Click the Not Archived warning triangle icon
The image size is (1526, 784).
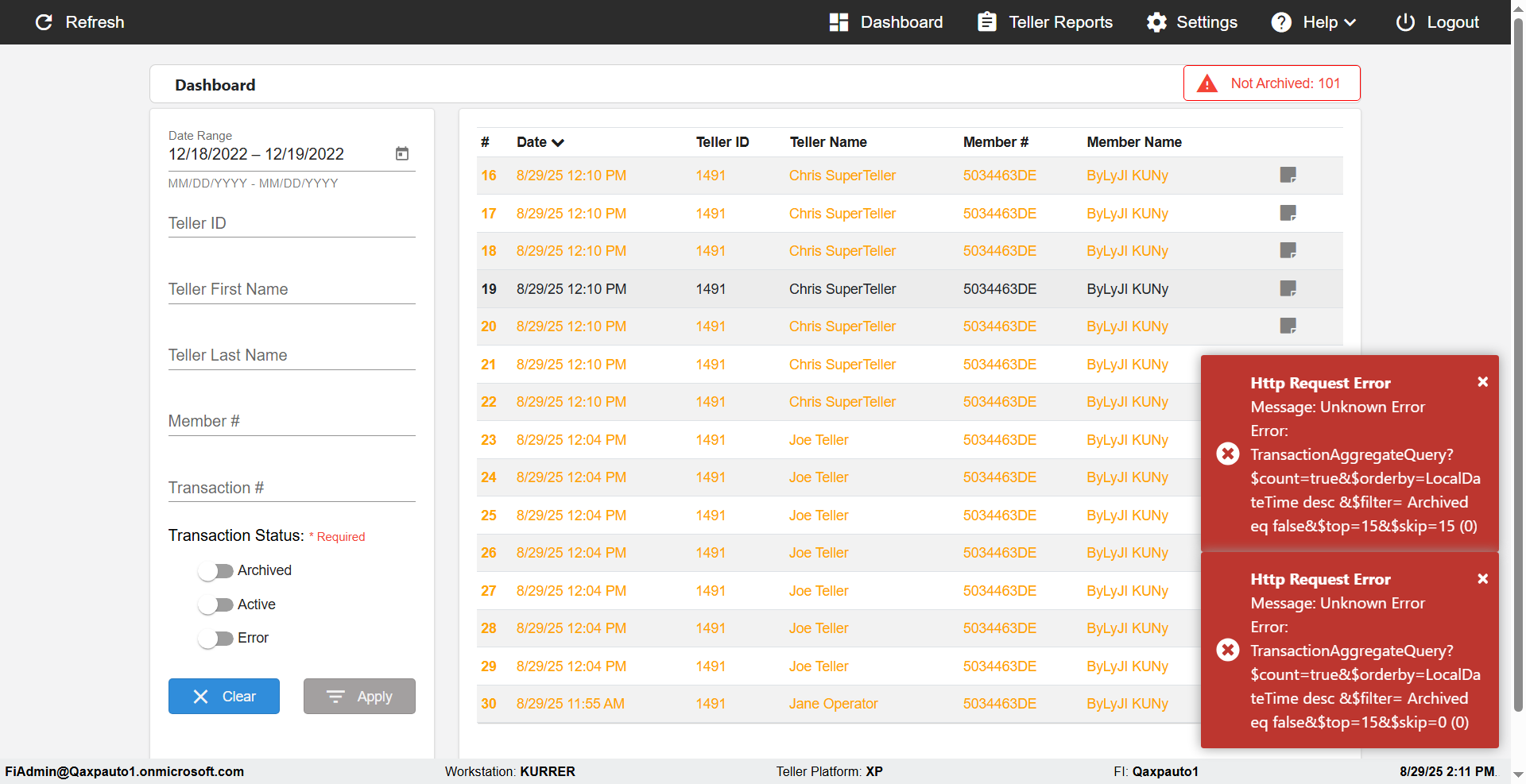coord(1206,83)
